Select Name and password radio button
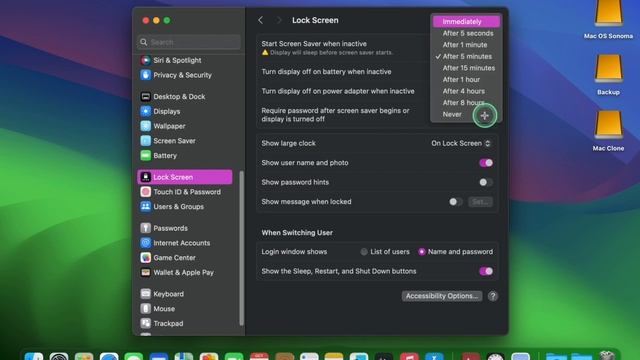 422,252
